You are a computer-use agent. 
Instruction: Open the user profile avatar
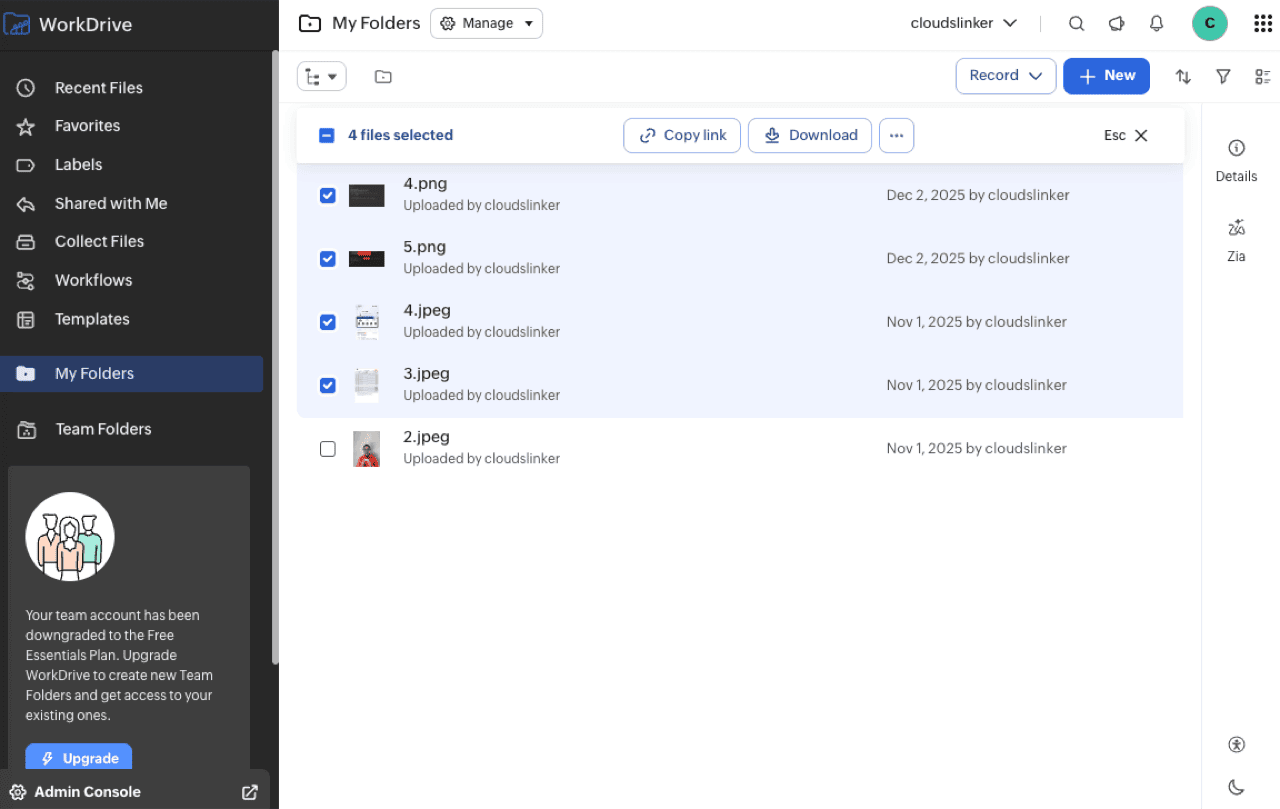(x=1210, y=23)
